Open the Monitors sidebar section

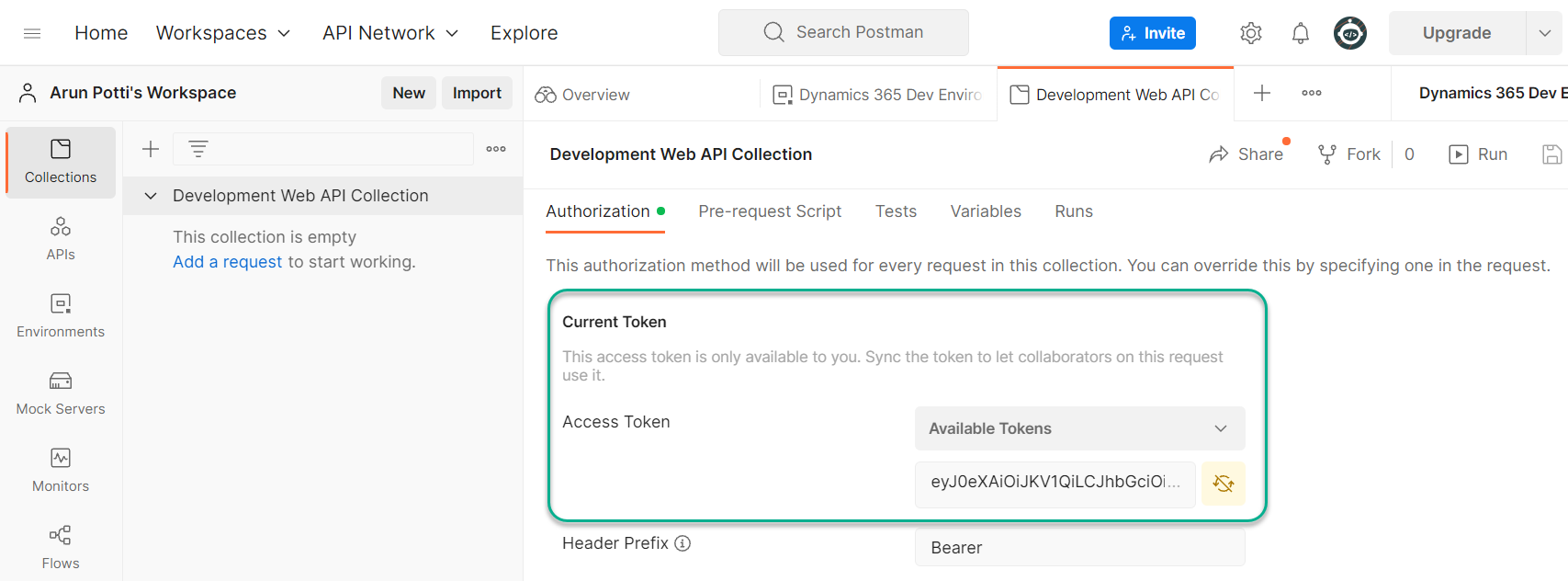pos(61,471)
